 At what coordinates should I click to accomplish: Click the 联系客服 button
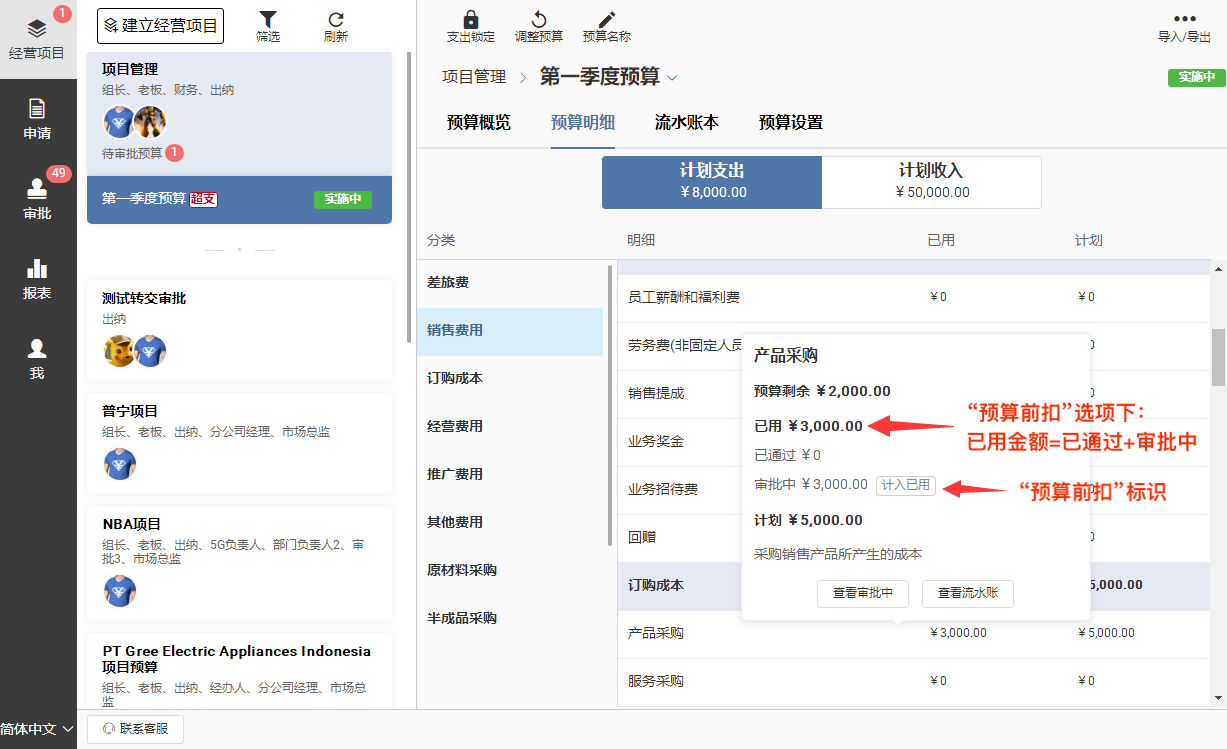[135, 730]
